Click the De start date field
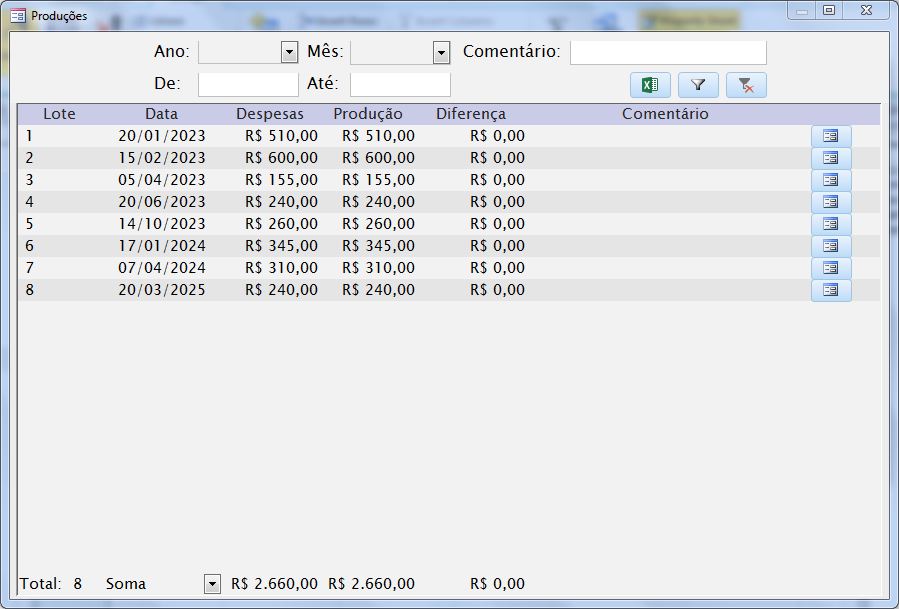Image resolution: width=899 pixels, height=609 pixels. (x=248, y=84)
